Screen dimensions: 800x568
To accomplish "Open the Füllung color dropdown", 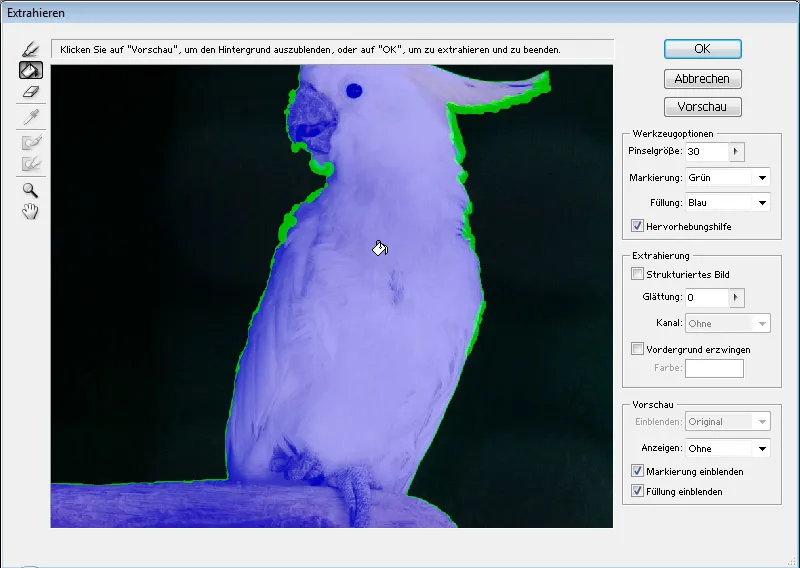I will [x=727, y=203].
